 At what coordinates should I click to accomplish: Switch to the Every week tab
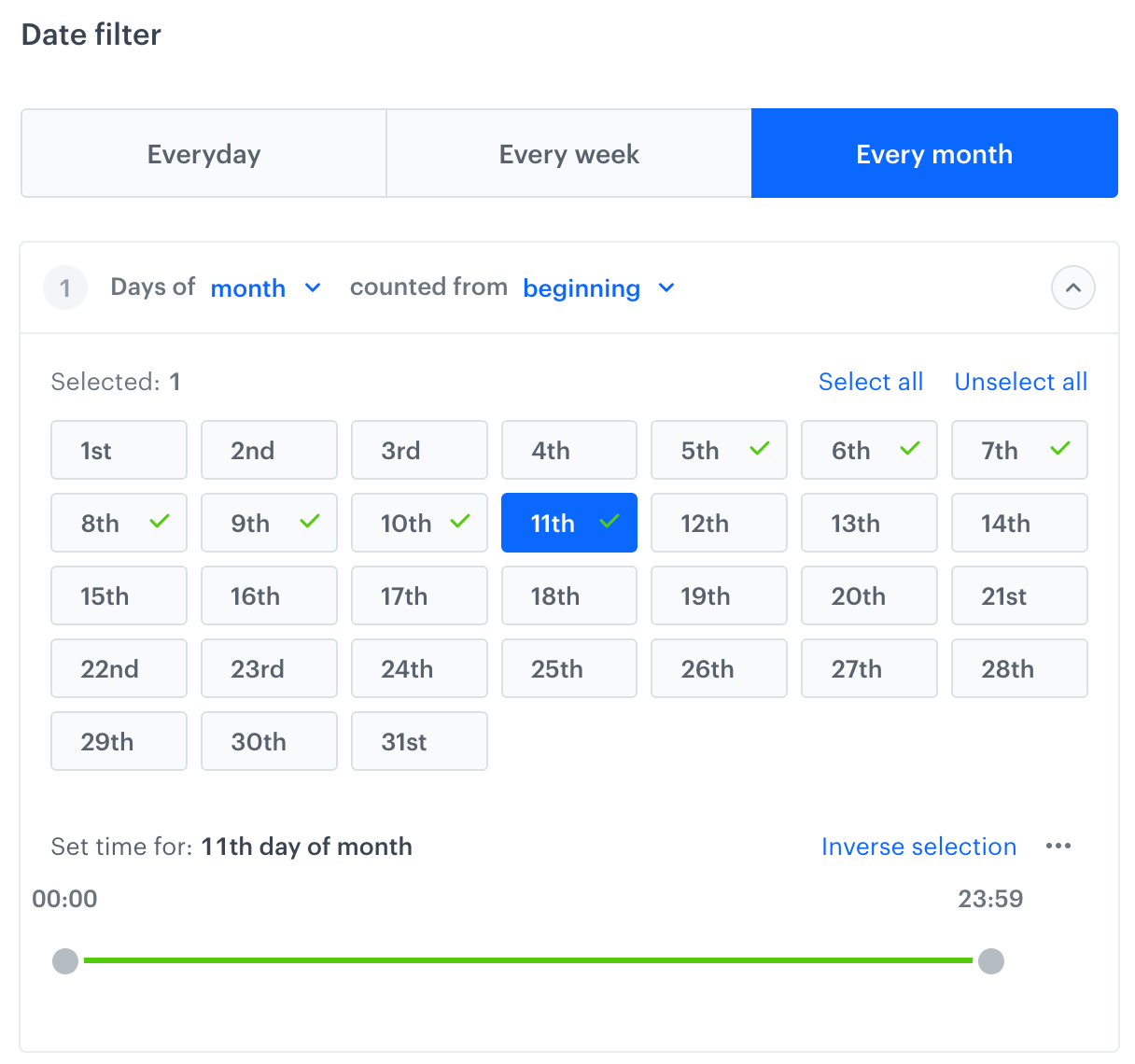click(x=568, y=153)
